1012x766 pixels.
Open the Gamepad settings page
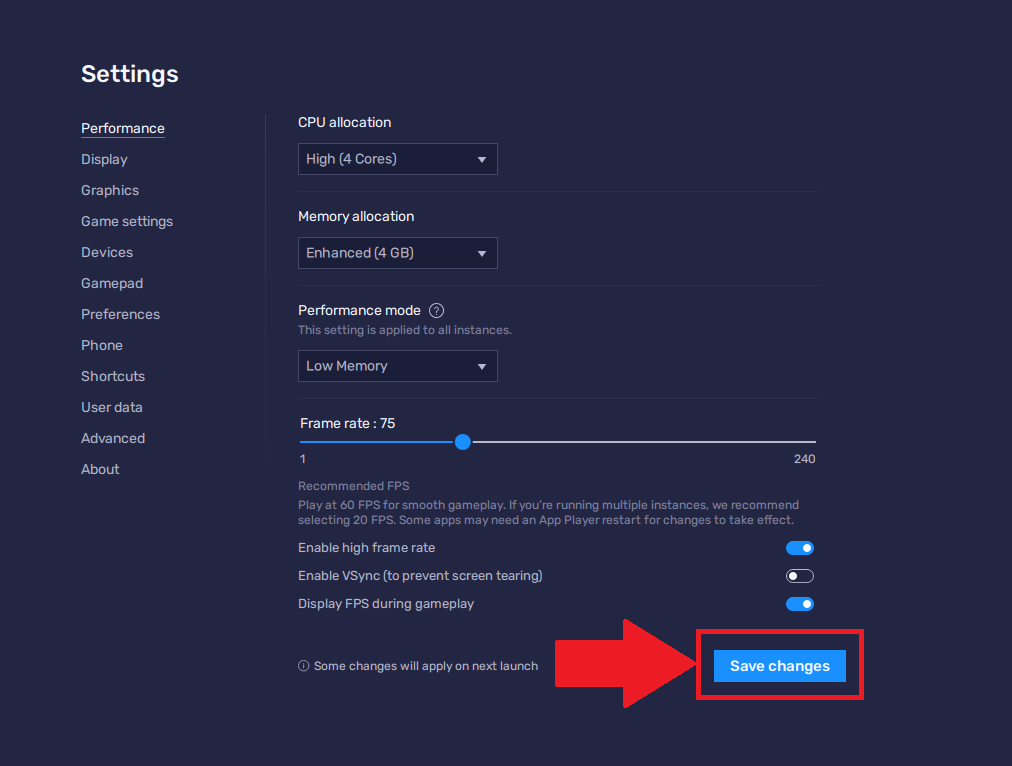click(112, 283)
